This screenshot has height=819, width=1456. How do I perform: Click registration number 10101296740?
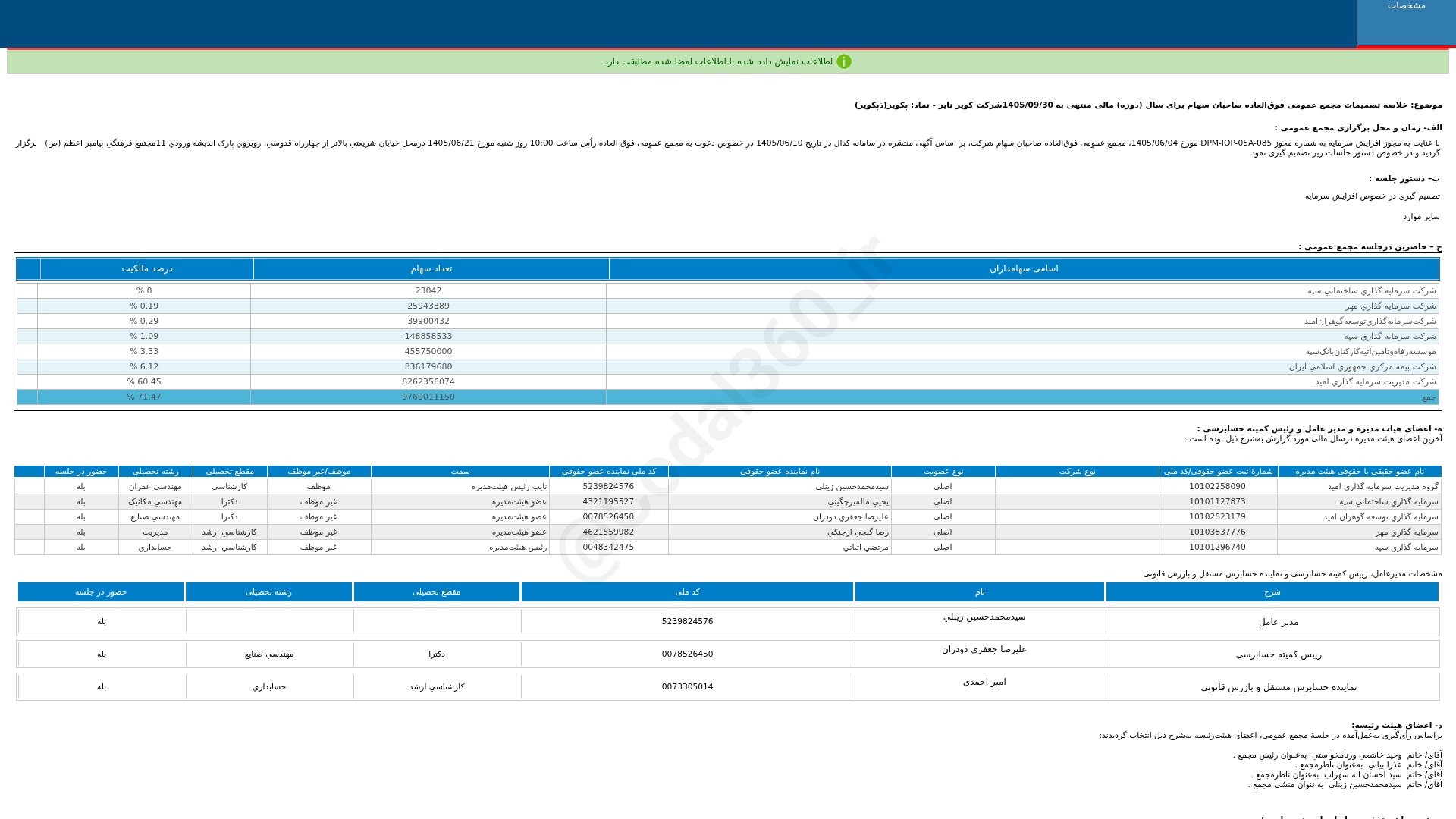1217,547
